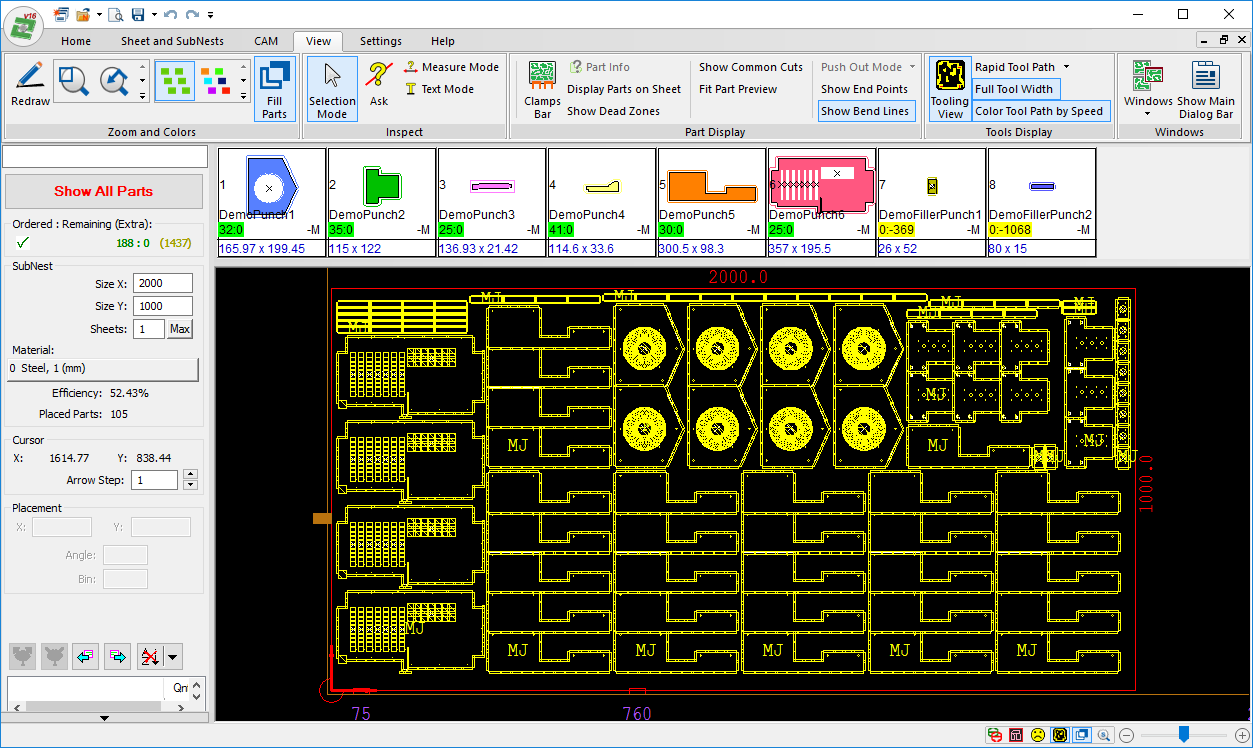Click the sad face status bar icon
This screenshot has width=1253, height=748.
coord(1038,735)
